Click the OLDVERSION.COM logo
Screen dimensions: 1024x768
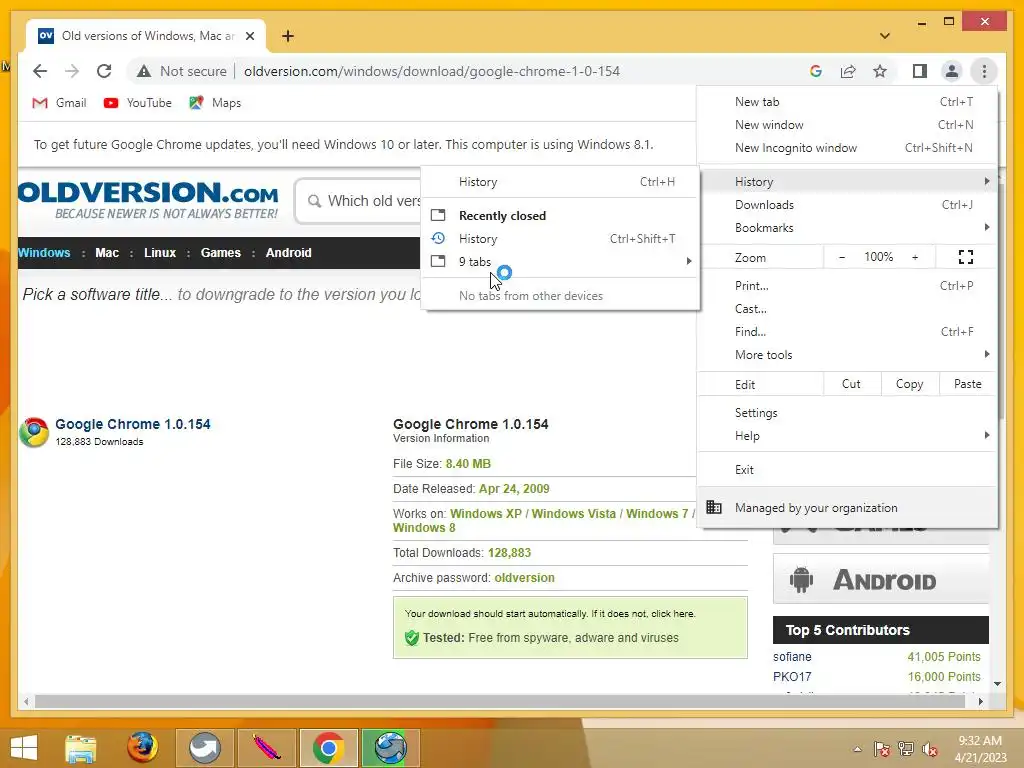coord(148,200)
